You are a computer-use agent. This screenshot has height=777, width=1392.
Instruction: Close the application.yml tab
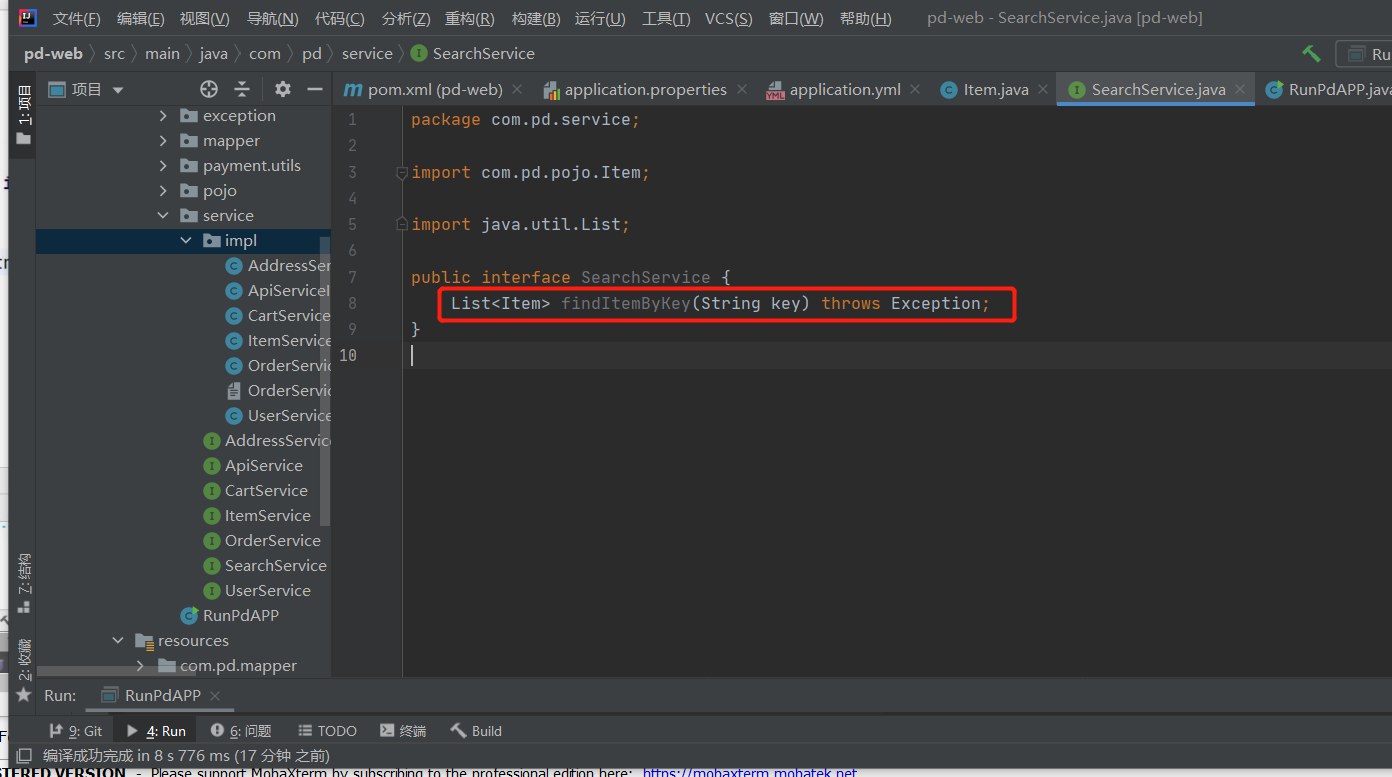pos(916,89)
